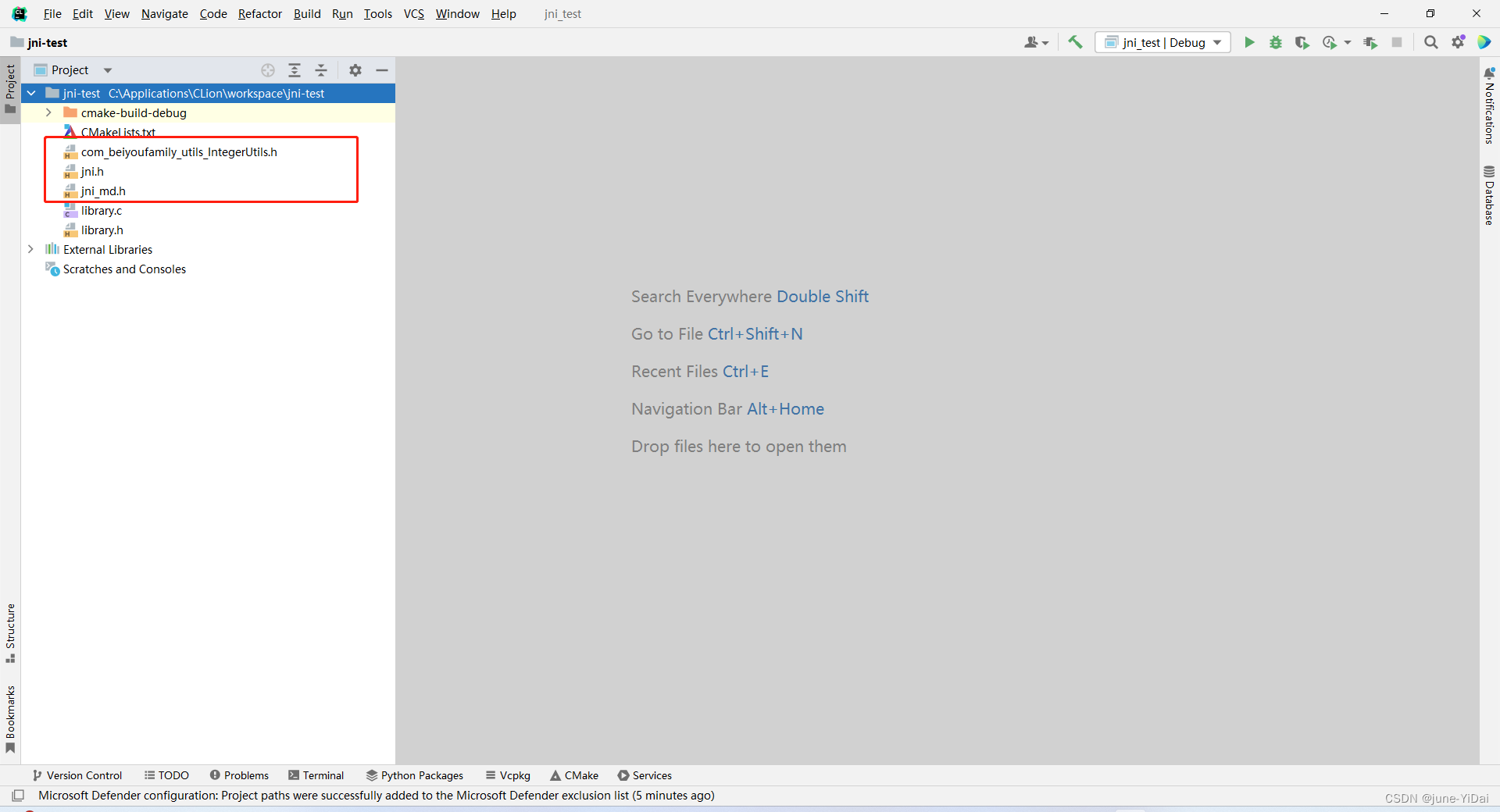This screenshot has height=812, width=1500.
Task: Open the Tools menu
Action: (378, 14)
